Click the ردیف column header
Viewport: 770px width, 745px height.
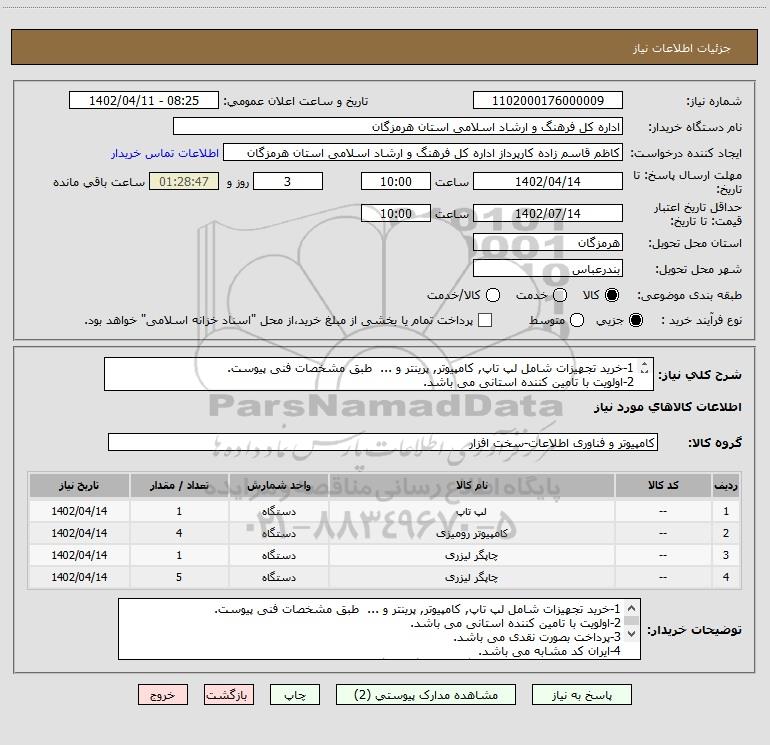click(x=725, y=485)
